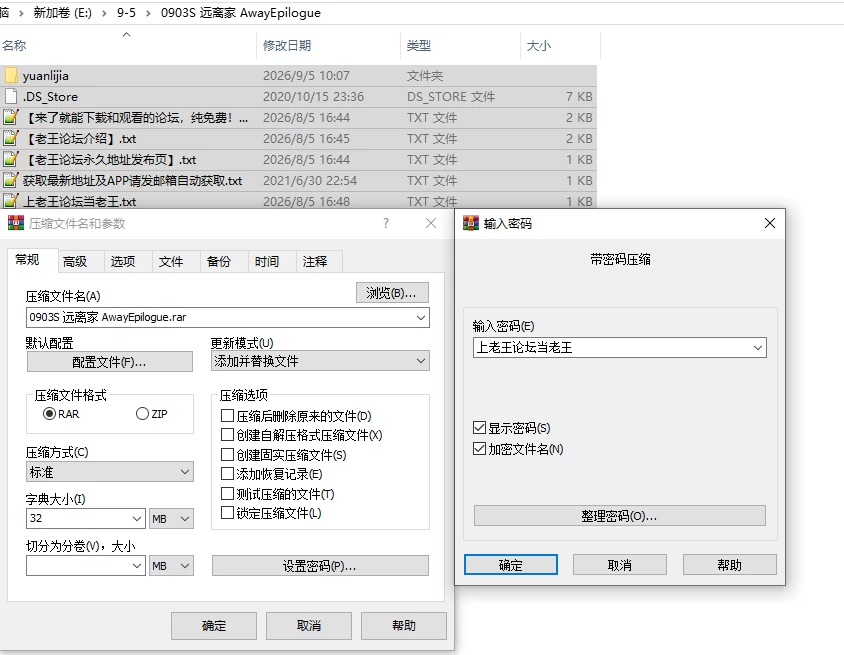Sort by 类型 column header
This screenshot has height=655, width=844.
point(460,46)
